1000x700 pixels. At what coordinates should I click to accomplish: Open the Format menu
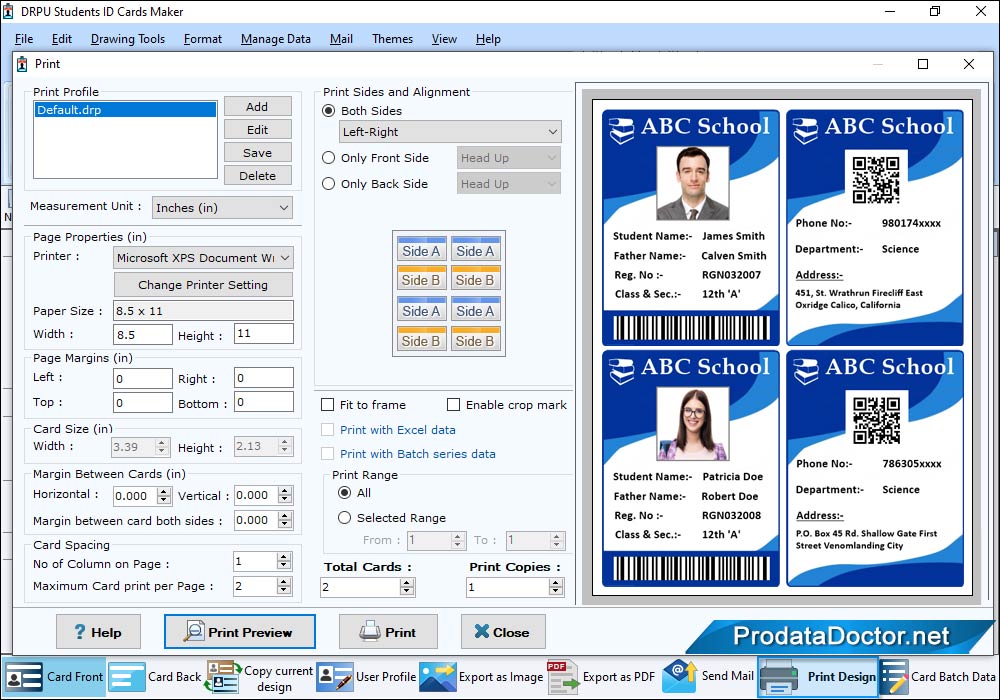coord(203,39)
